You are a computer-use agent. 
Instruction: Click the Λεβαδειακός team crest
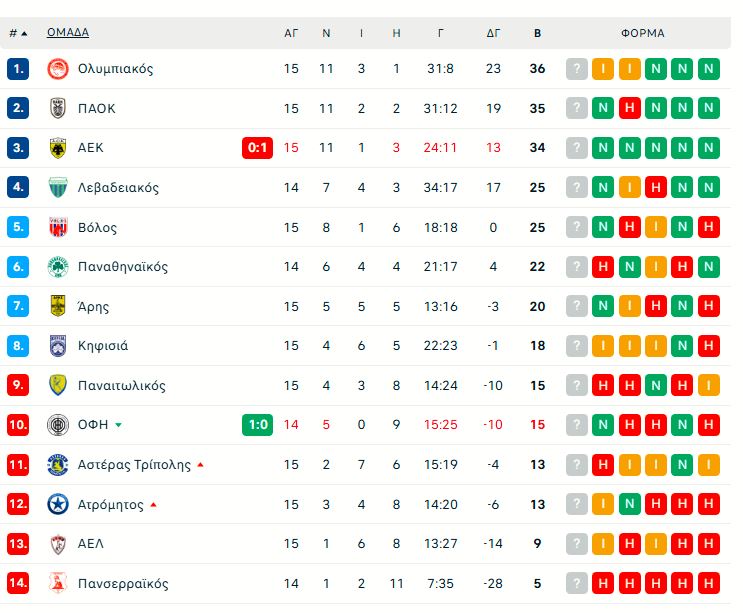click(x=57, y=187)
